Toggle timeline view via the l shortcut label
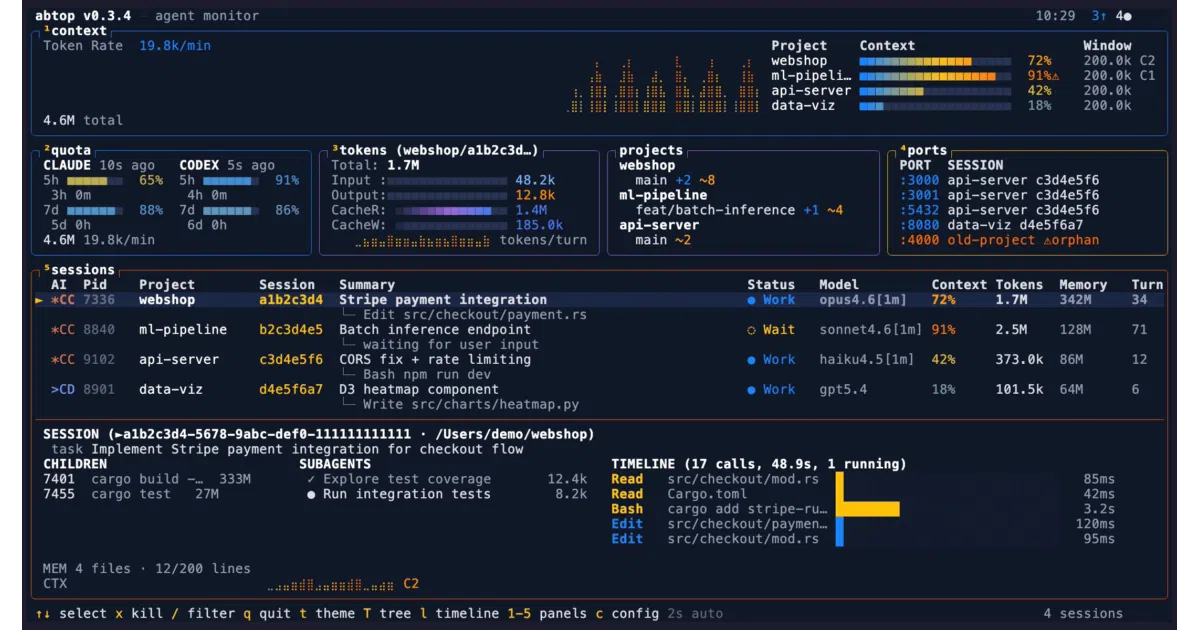 point(459,613)
